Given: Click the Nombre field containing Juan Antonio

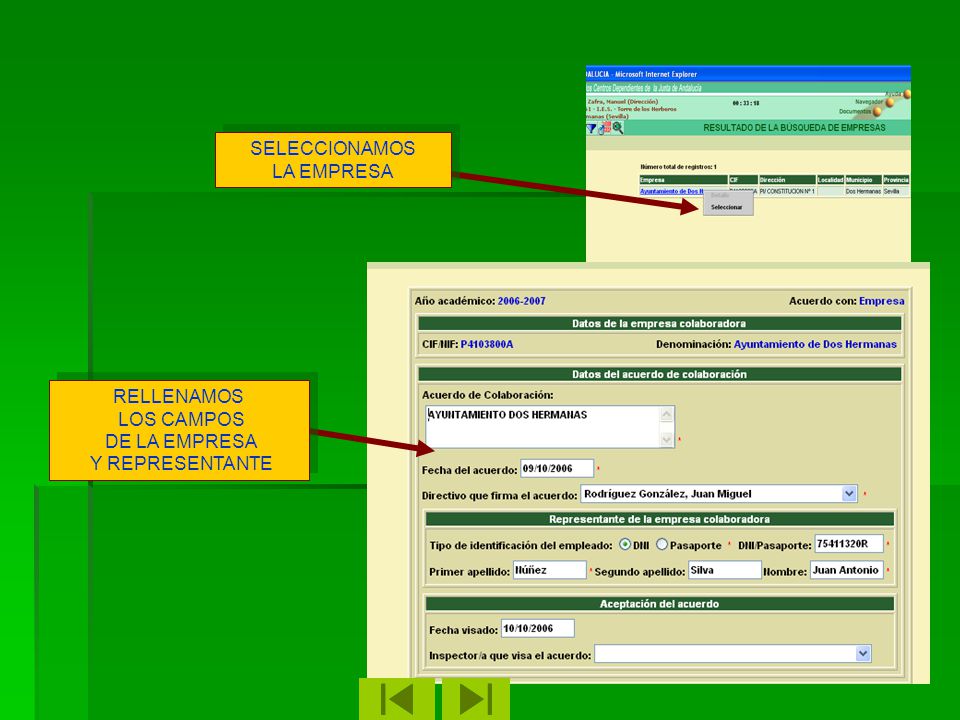Looking at the screenshot, I should pyautogui.click(x=847, y=570).
